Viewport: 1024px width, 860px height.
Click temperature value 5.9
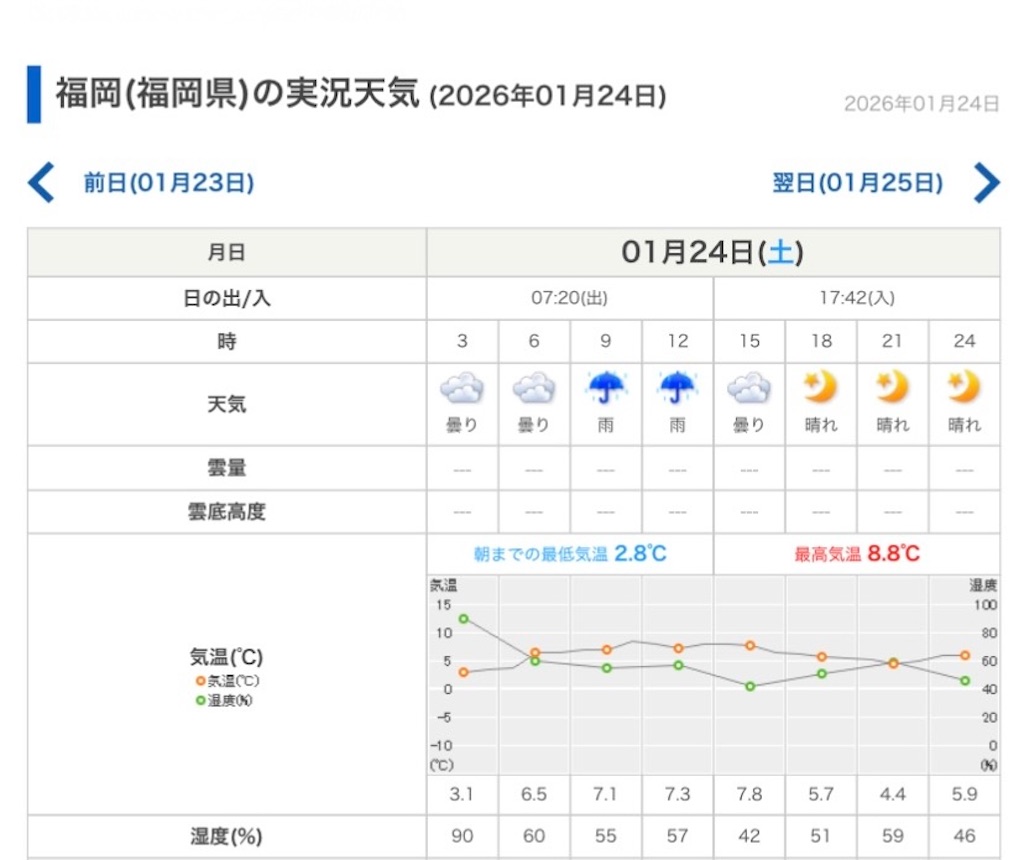965,795
